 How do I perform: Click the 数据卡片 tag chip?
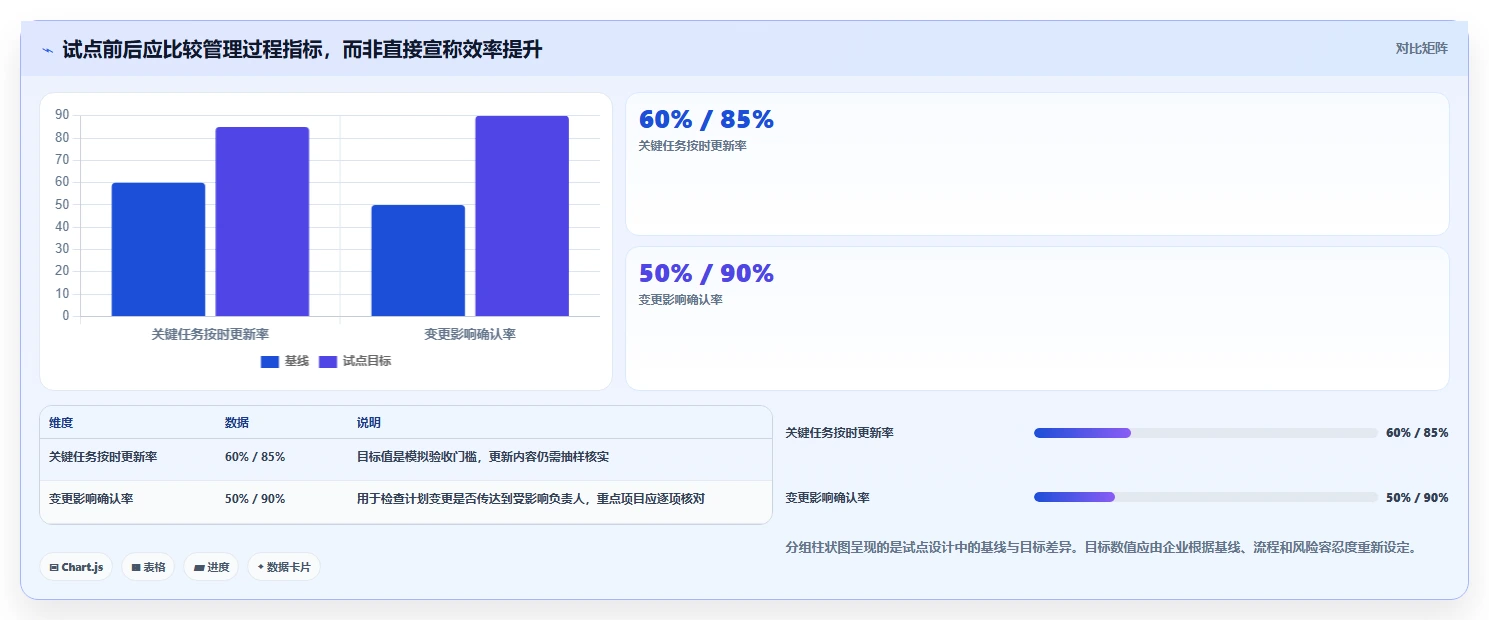284,567
